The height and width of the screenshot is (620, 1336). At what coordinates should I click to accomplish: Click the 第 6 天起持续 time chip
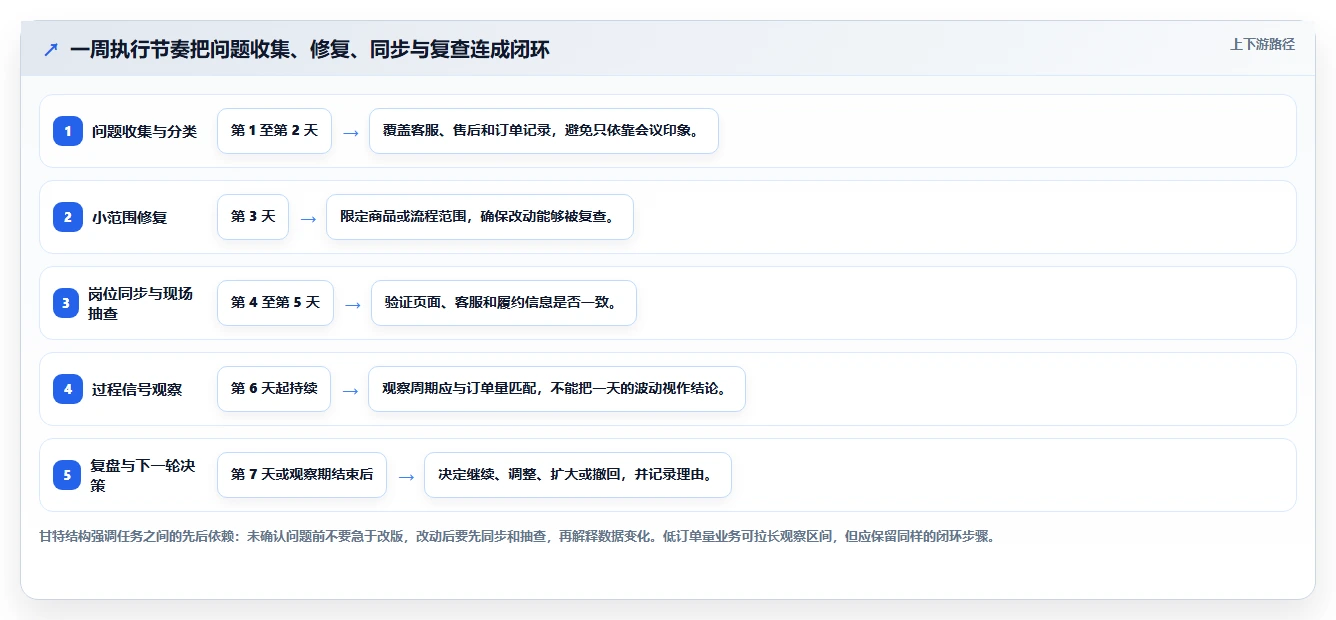(x=274, y=389)
